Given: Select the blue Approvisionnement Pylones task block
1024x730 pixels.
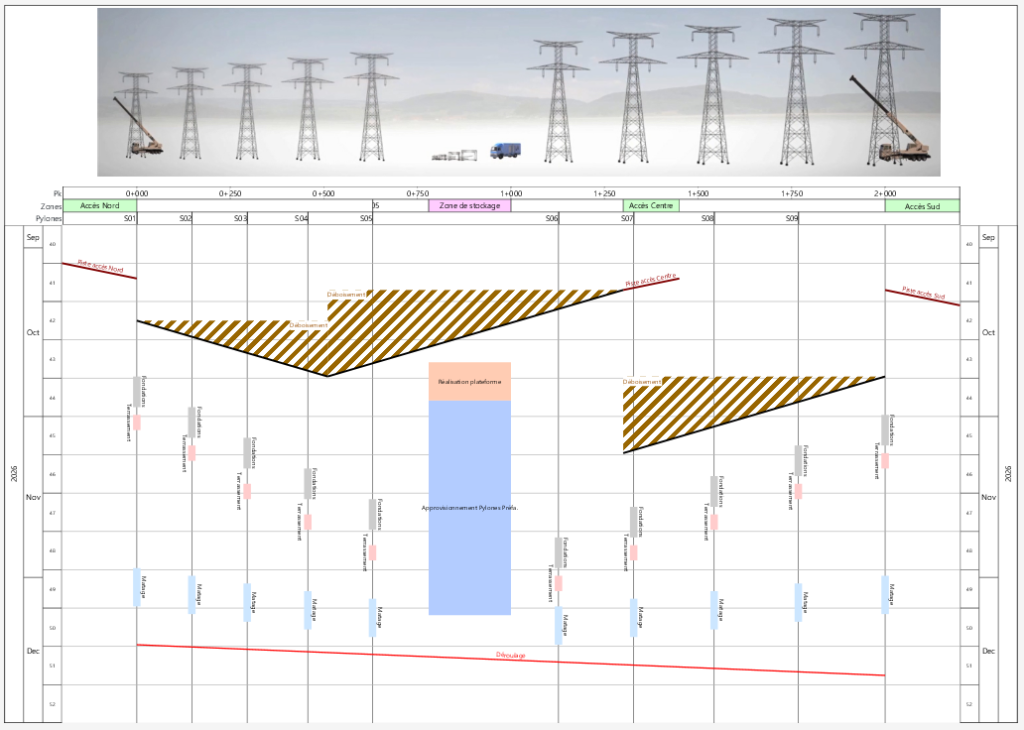Looking at the screenshot, I should pos(470,508).
